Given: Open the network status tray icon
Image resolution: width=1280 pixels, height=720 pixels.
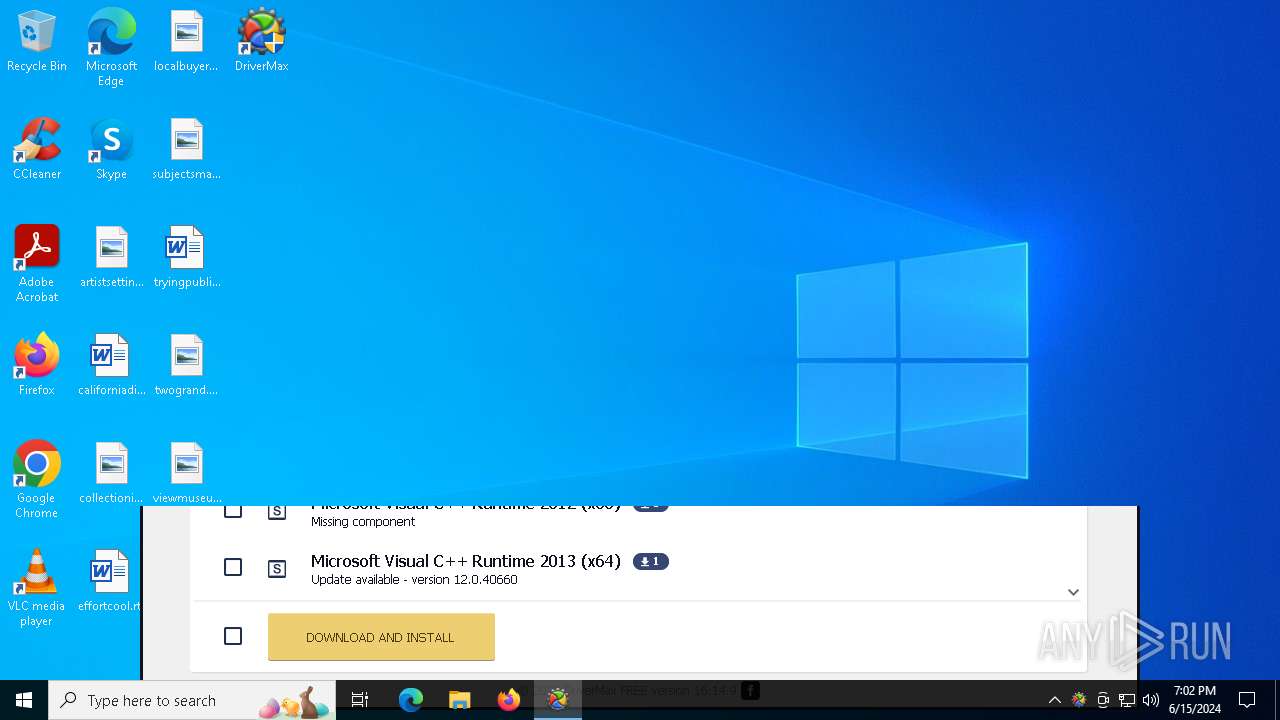Looking at the screenshot, I should point(1127,700).
